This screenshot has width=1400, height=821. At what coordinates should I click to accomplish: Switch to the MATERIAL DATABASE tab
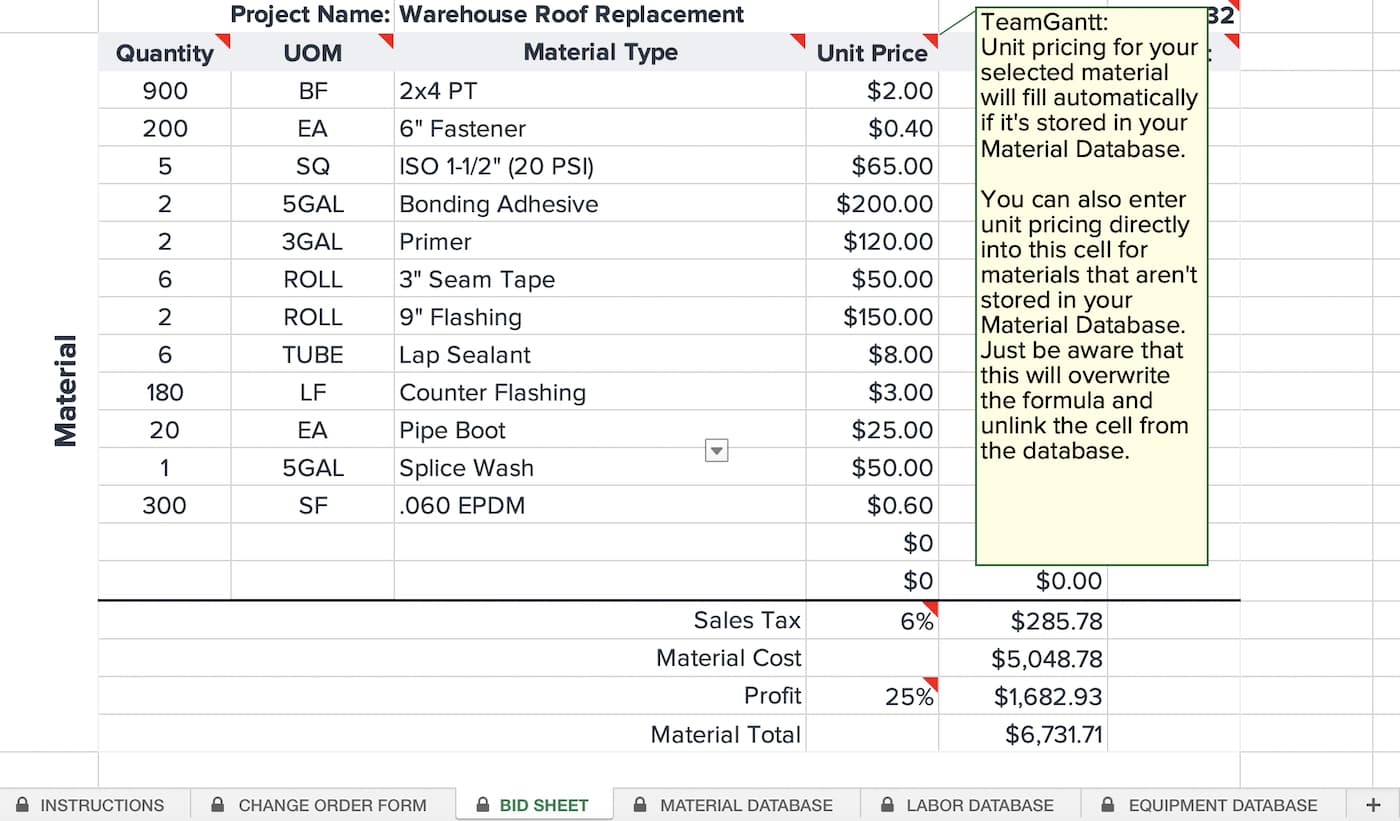[x=745, y=805]
